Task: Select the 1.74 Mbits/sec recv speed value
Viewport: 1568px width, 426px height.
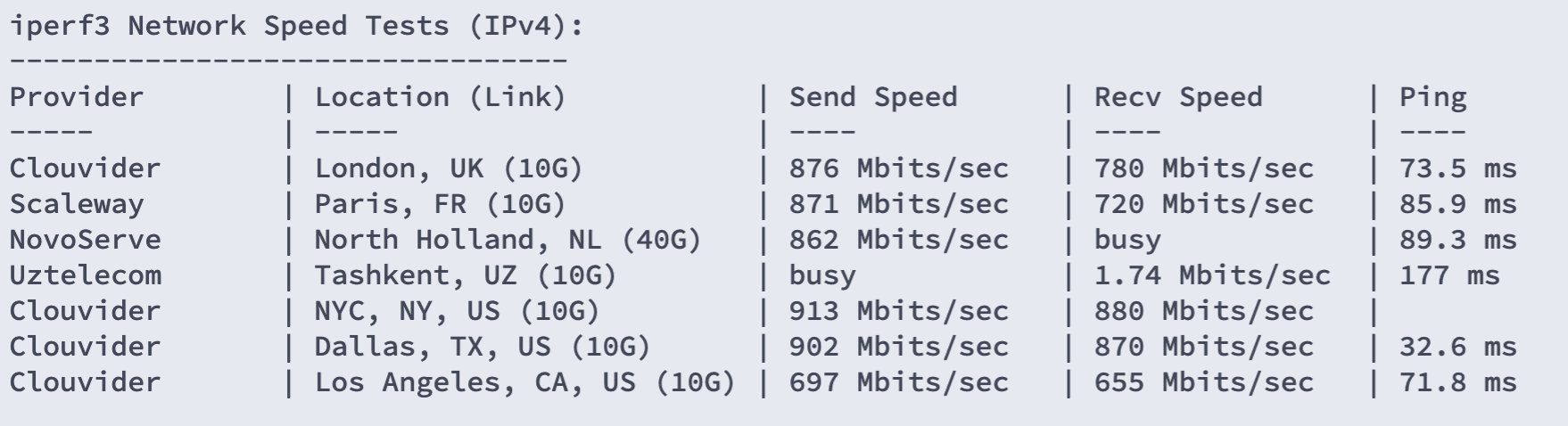Action: click(1212, 275)
